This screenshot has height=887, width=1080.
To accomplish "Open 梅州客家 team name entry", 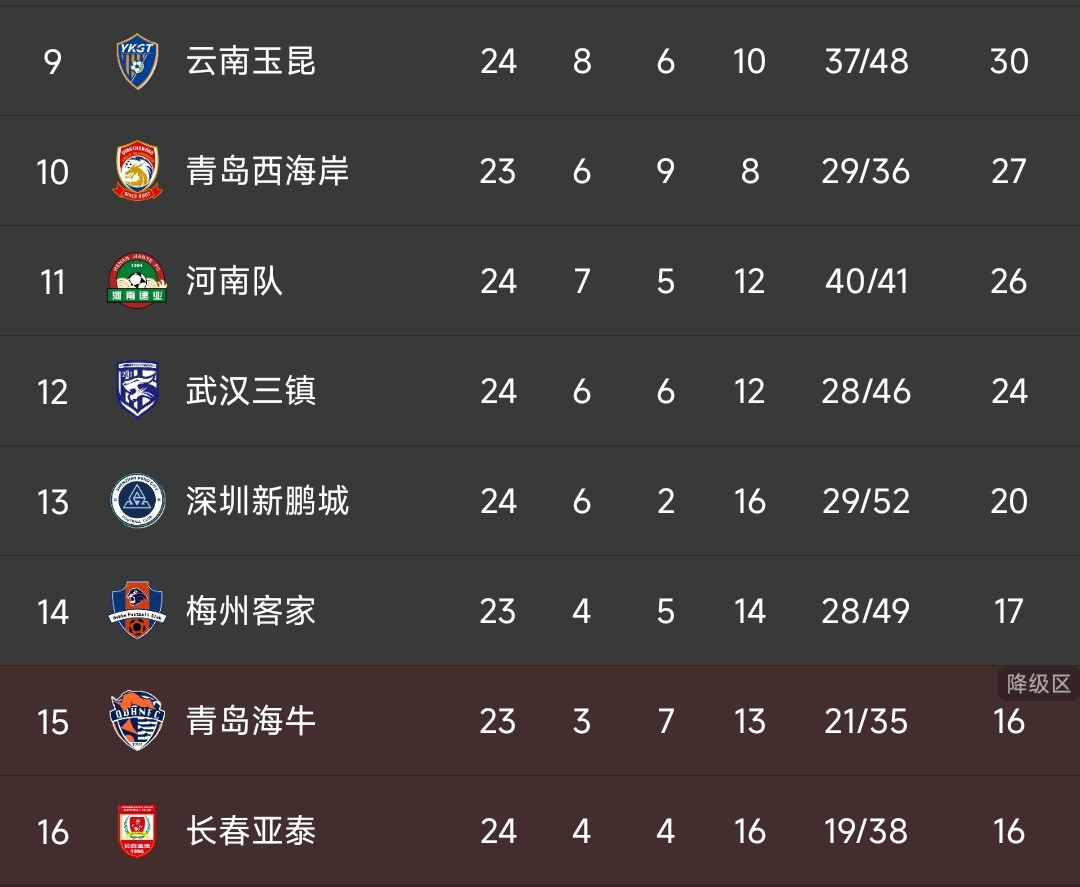I will tap(251, 610).
